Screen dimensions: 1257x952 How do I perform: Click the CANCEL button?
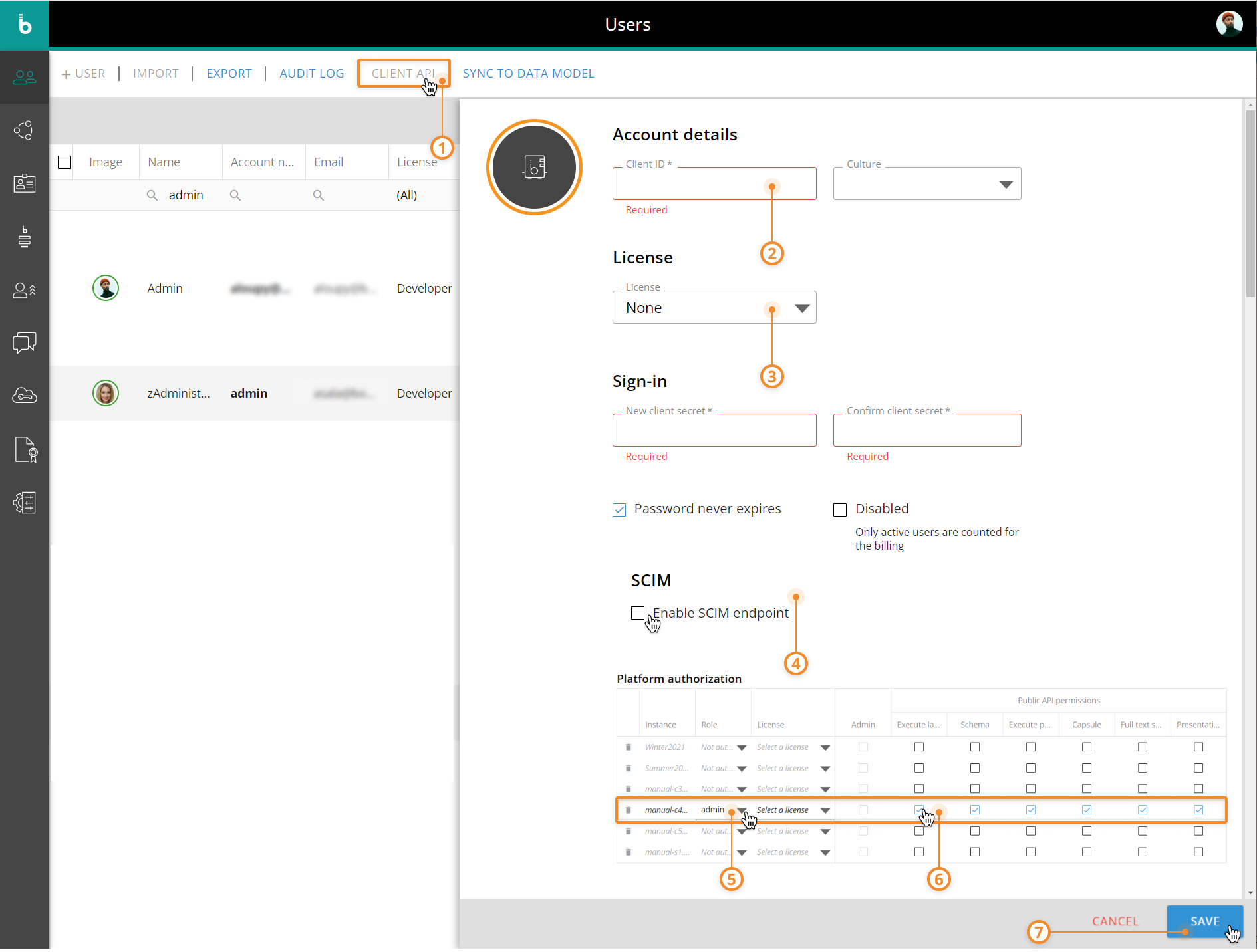[x=1115, y=921]
